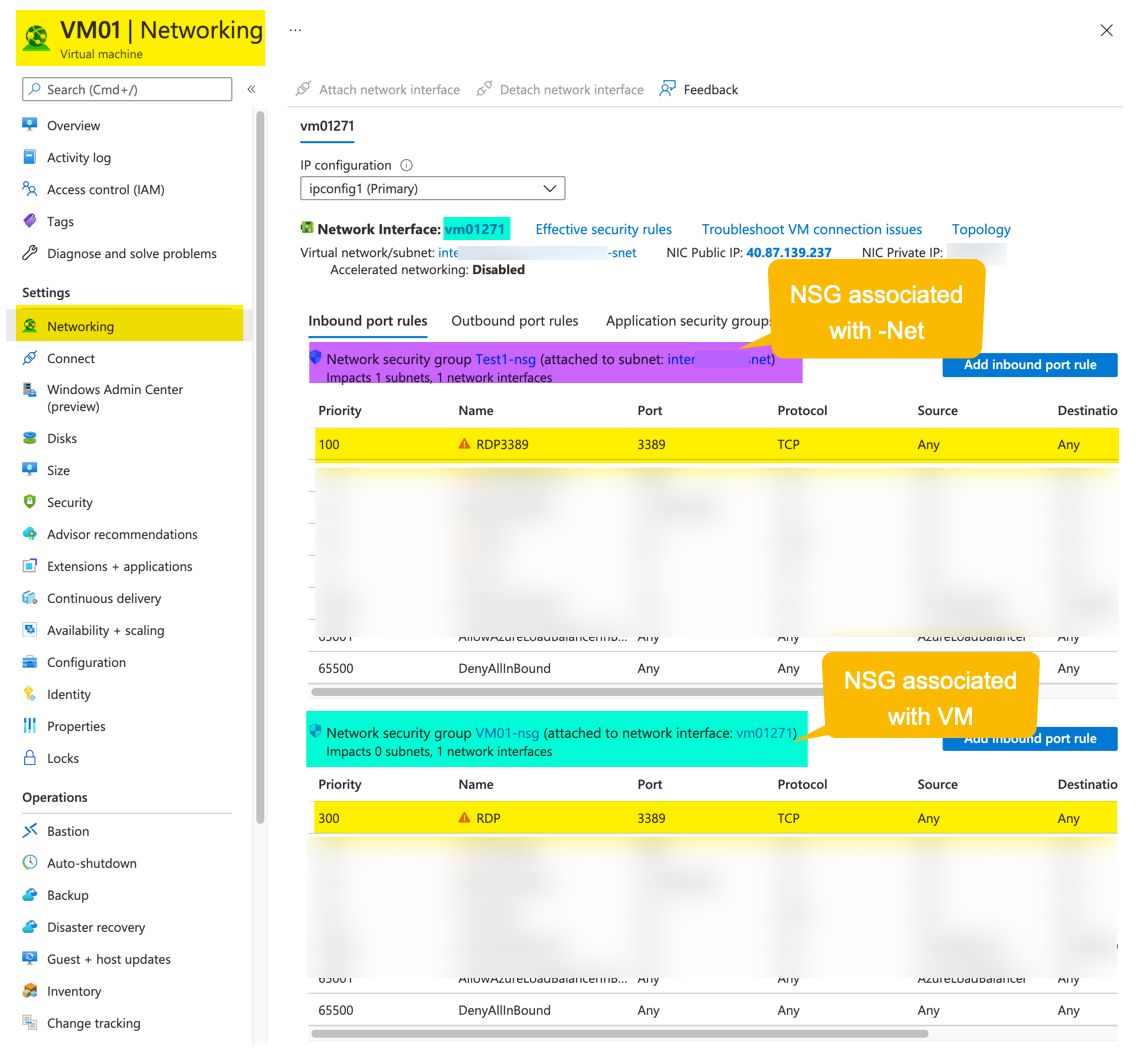This screenshot has height=1050, width=1138.
Task: Open Diagnose and solve problems wrench icon
Action: 30,253
